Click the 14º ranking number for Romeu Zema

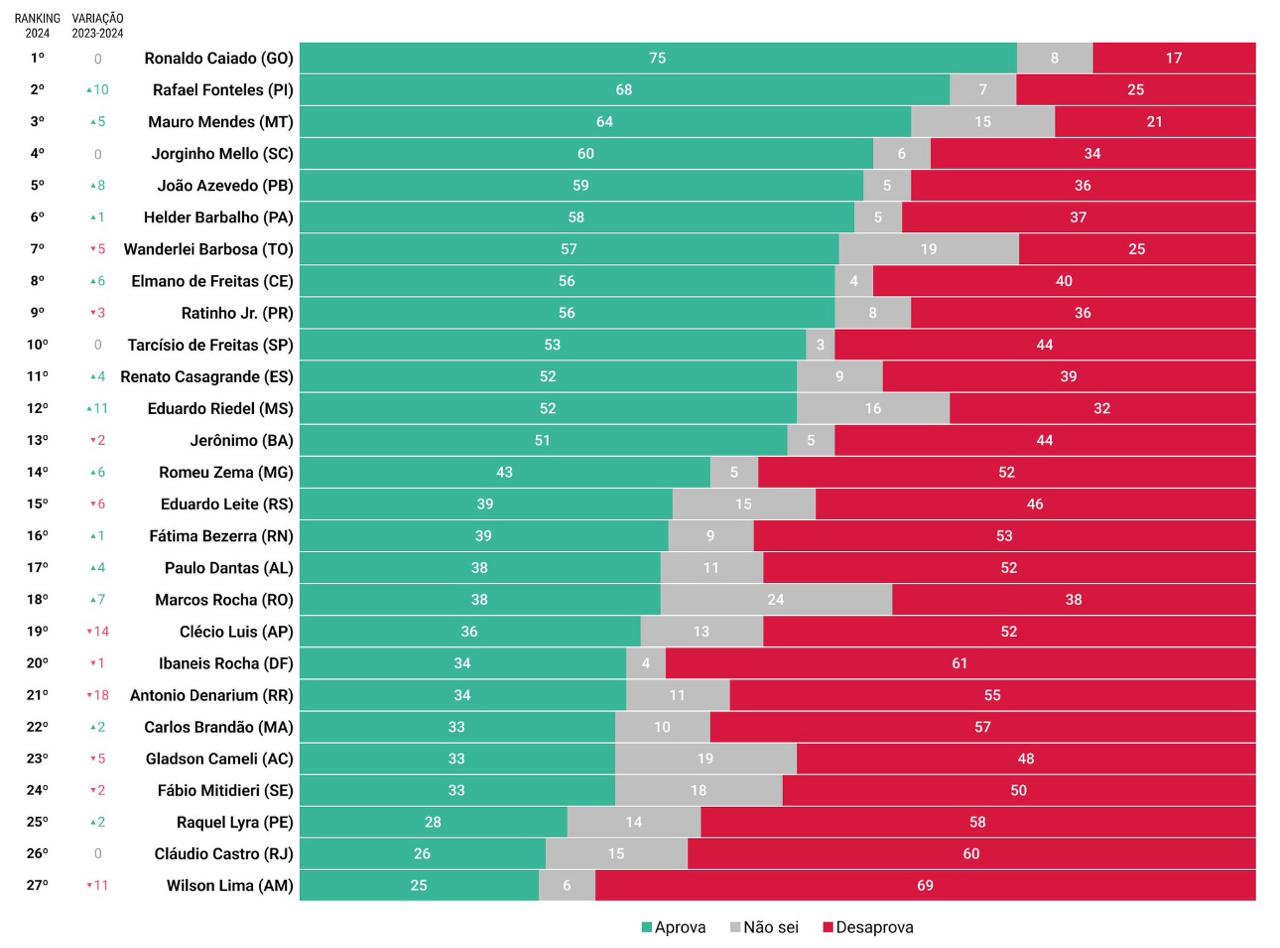[37, 472]
